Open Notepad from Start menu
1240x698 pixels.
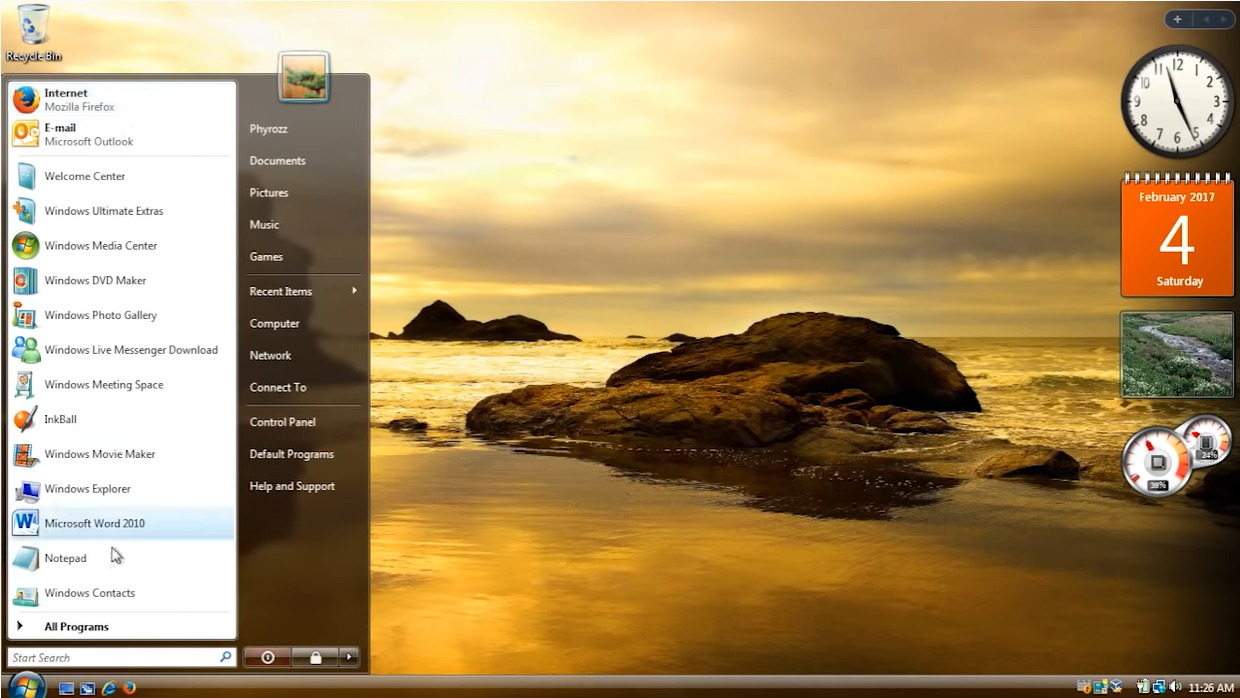(x=122, y=558)
